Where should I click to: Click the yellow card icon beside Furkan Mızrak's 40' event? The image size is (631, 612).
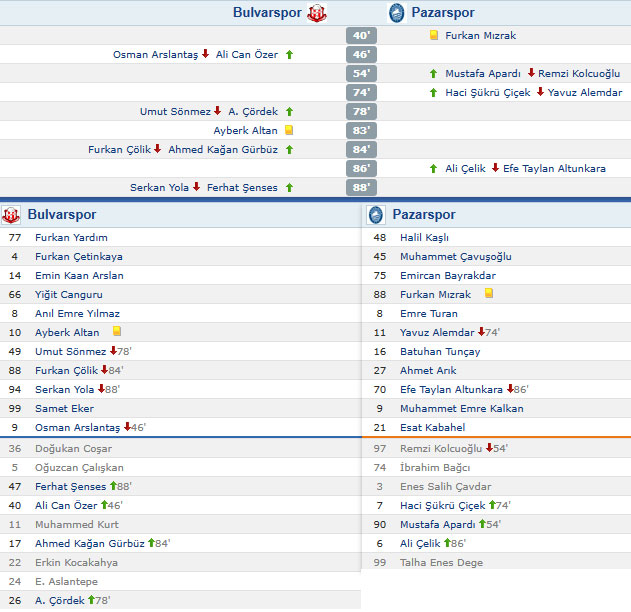[x=433, y=35]
